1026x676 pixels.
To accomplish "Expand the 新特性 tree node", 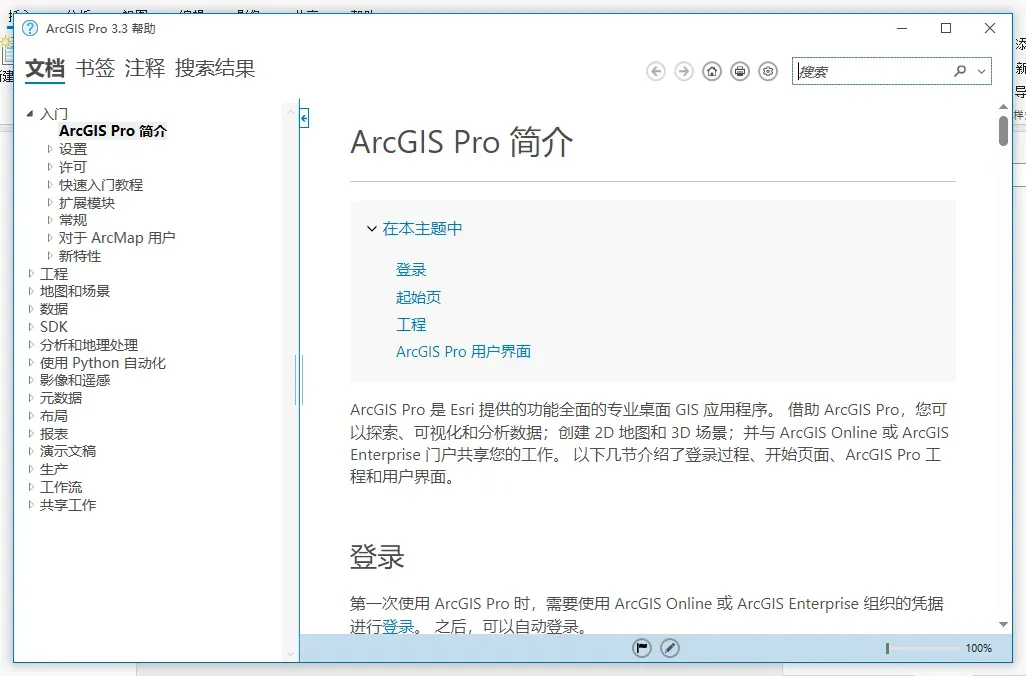I will [x=50, y=256].
